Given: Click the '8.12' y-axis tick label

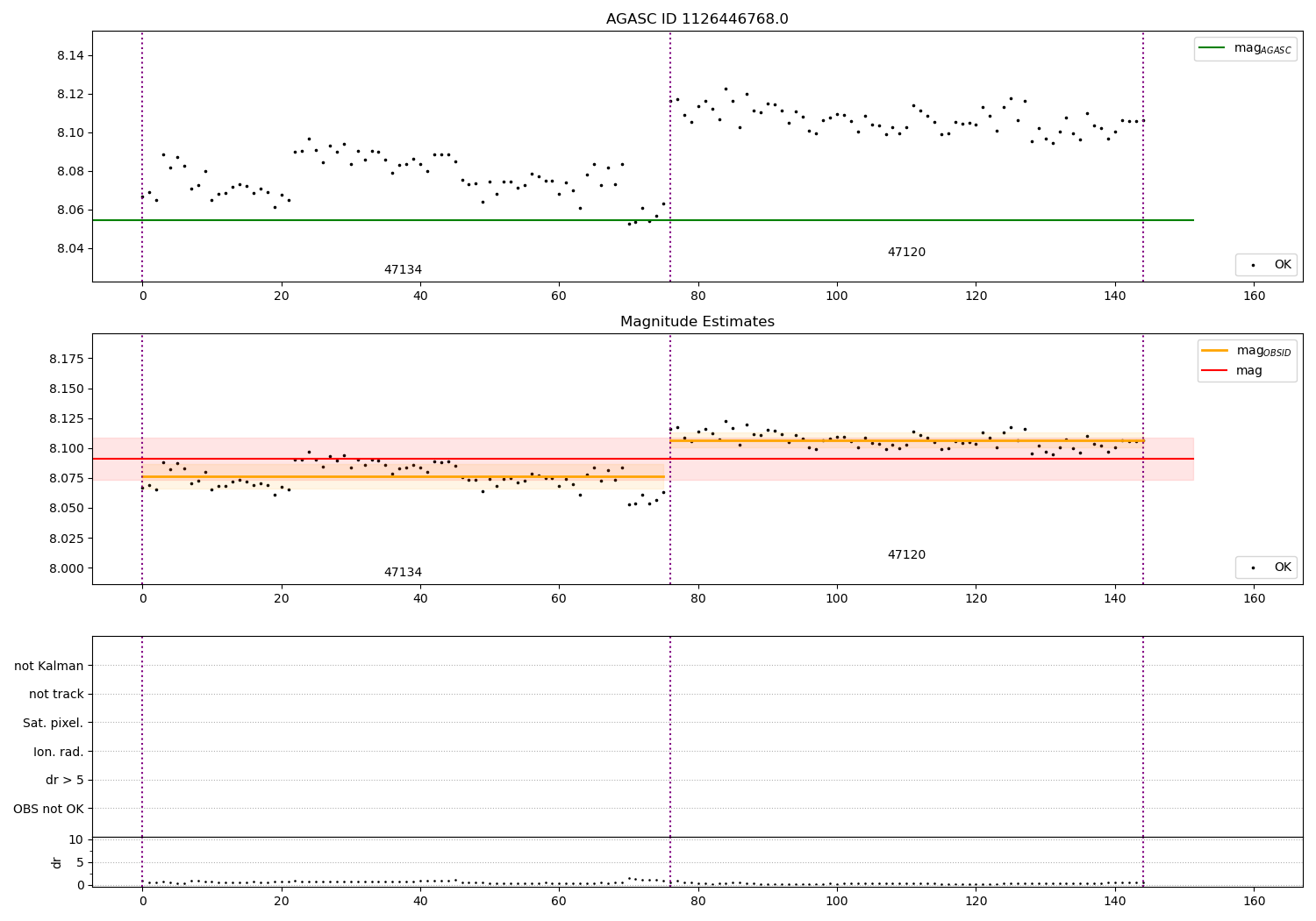Looking at the screenshot, I should coord(71,94).
